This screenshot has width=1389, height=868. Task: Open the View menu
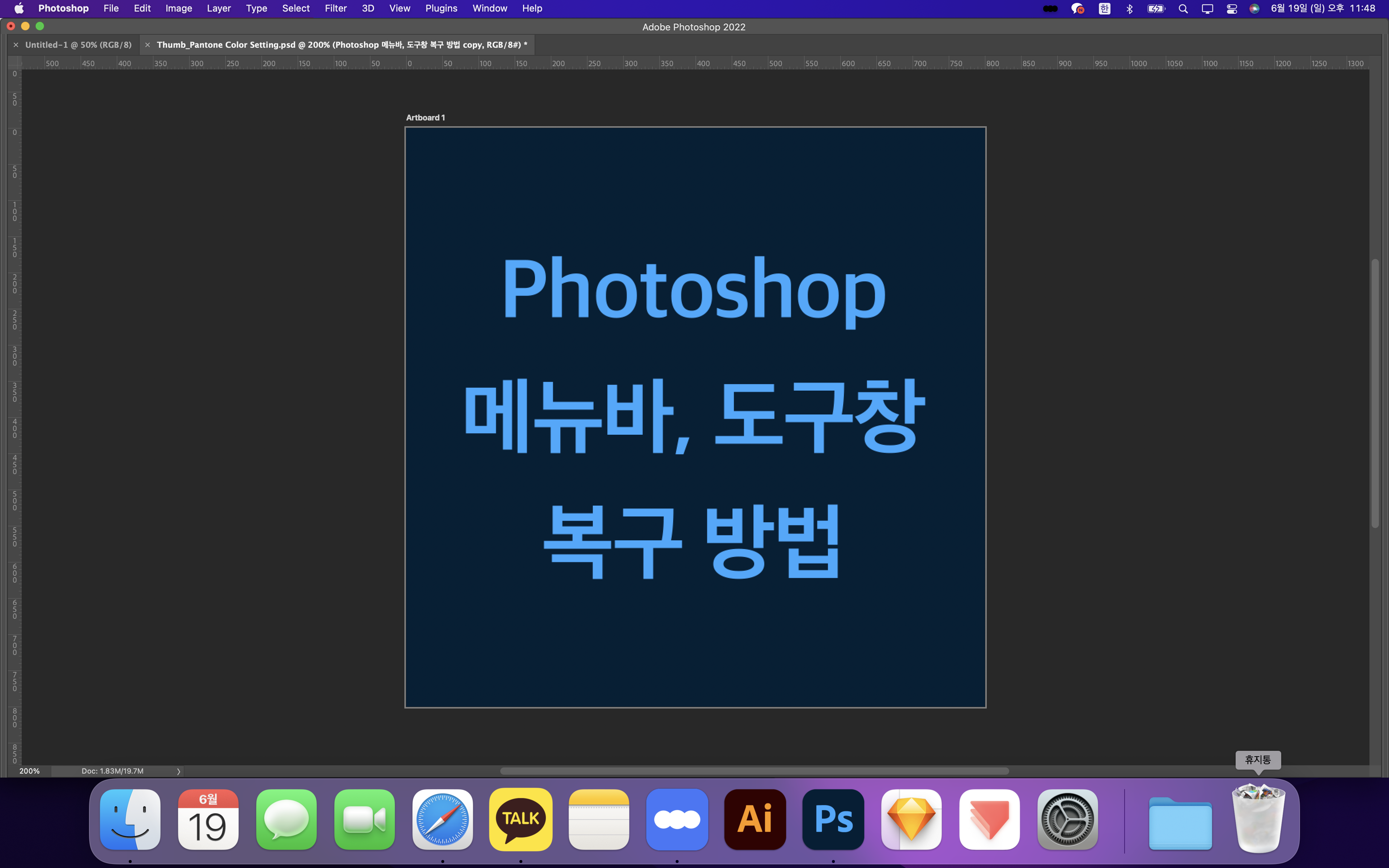coord(399,8)
